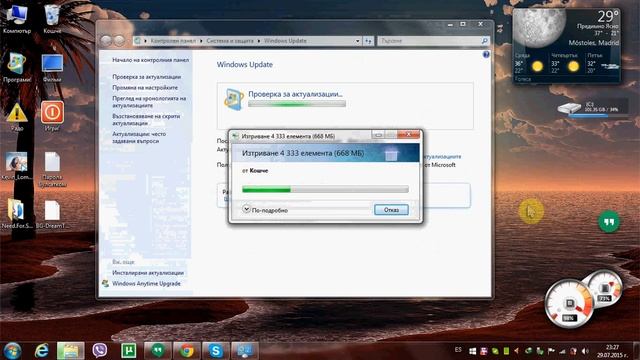Open File Explorer from the taskbar
Viewport: 640px width, 360px height.
[x=70, y=351]
